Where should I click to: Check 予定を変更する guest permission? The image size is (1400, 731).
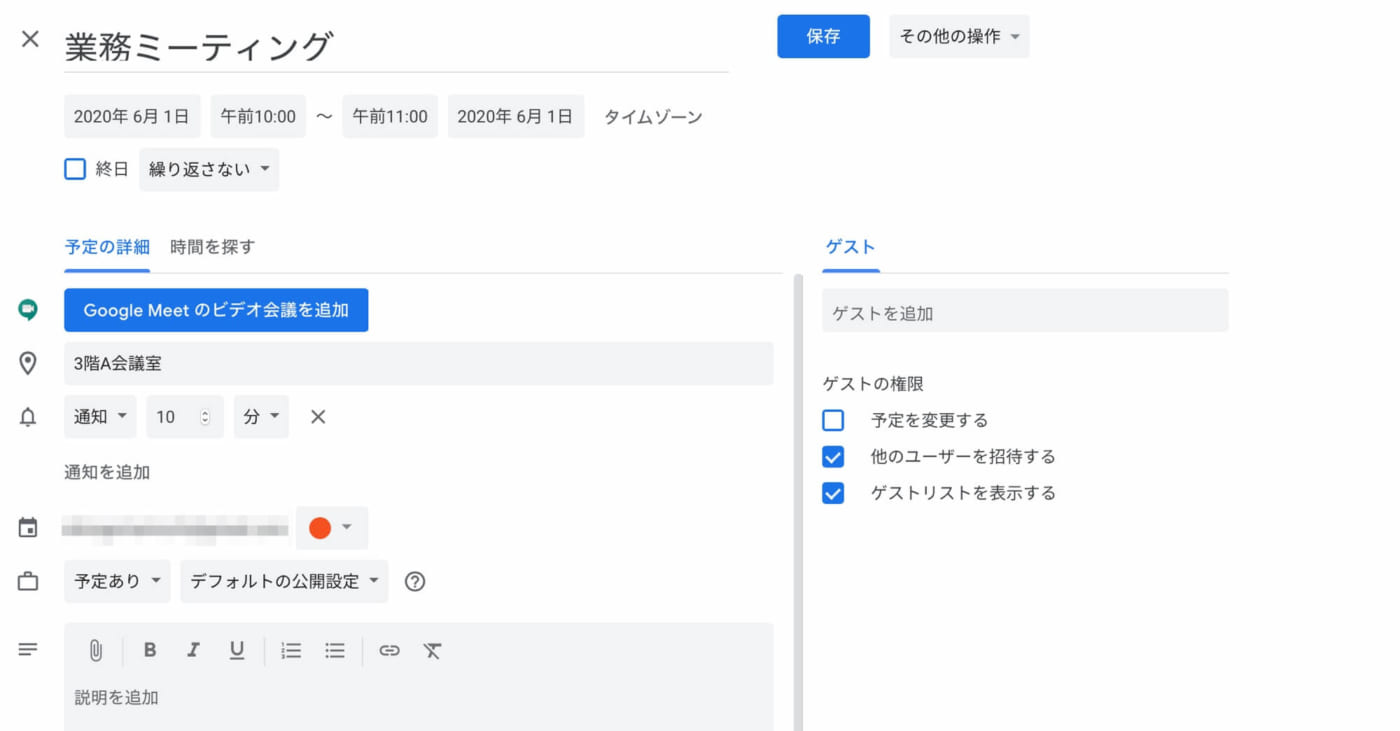[x=833, y=420]
